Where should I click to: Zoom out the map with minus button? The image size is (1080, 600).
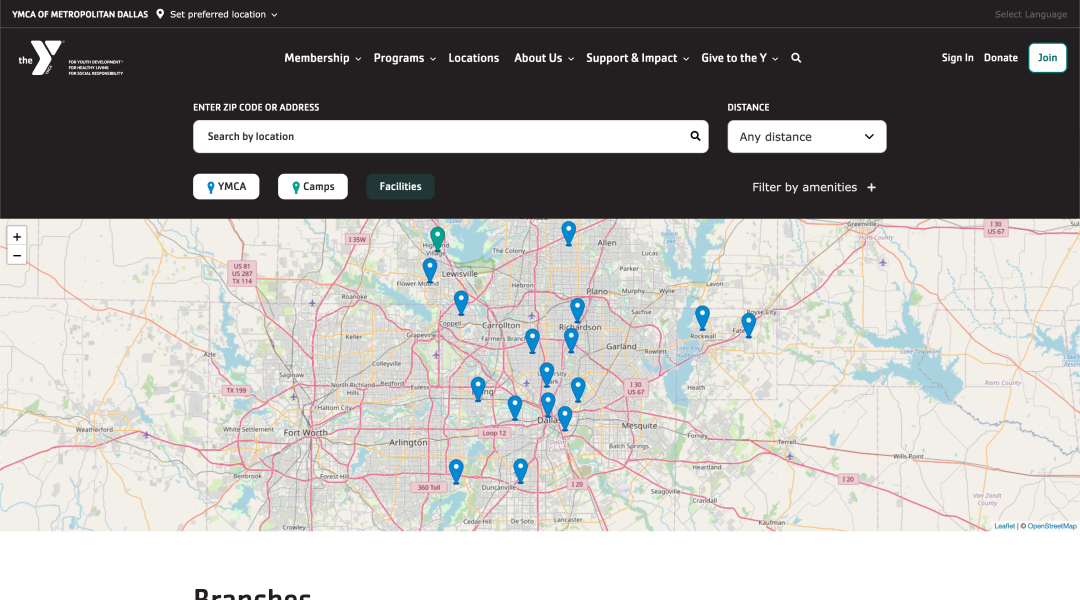point(17,256)
